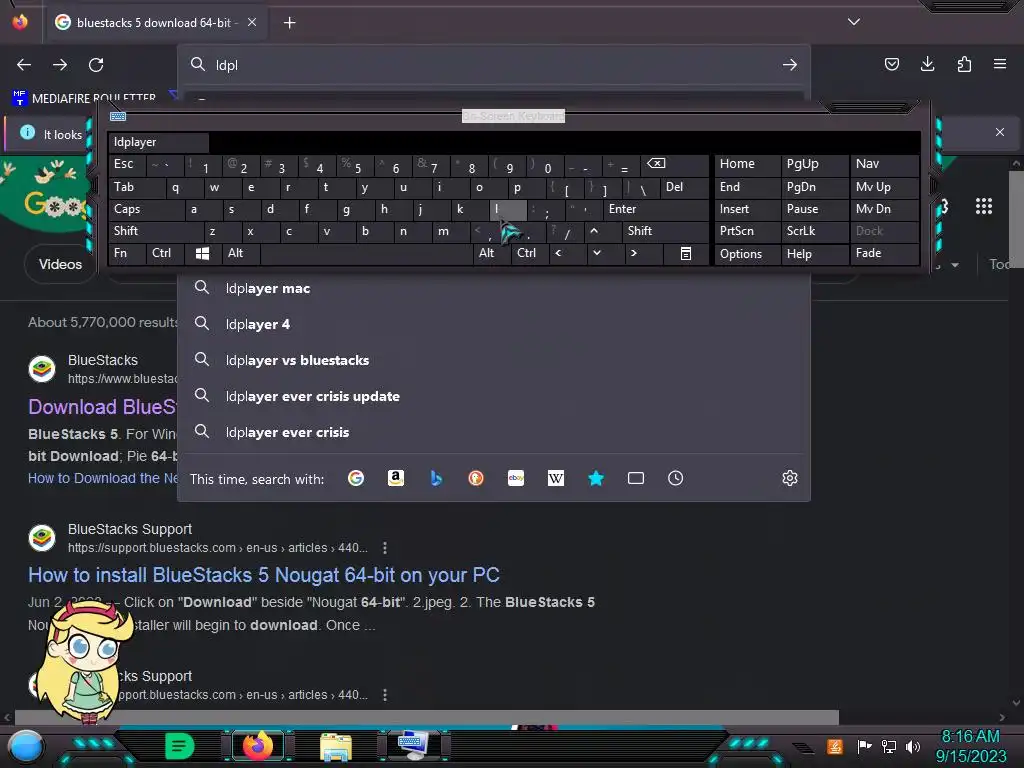Open File Explorer from taskbar
Image resolution: width=1024 pixels, height=768 pixels.
(x=336, y=746)
